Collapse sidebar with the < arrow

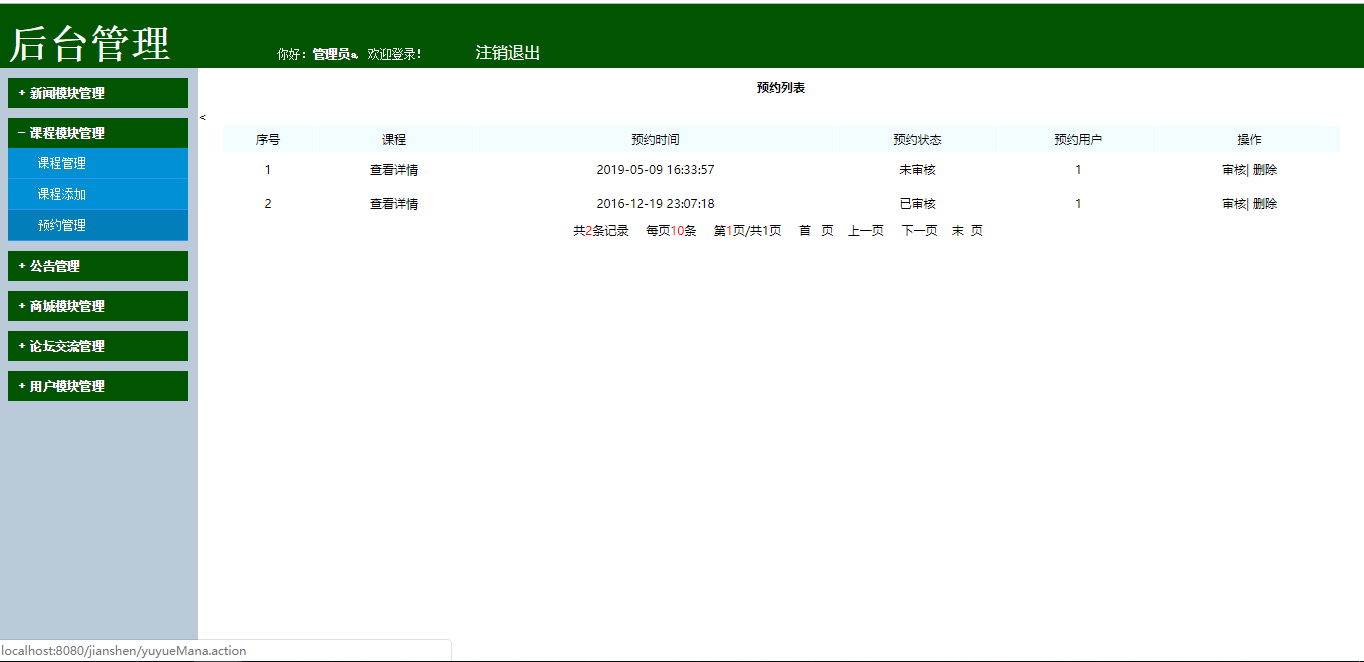[x=202, y=117]
